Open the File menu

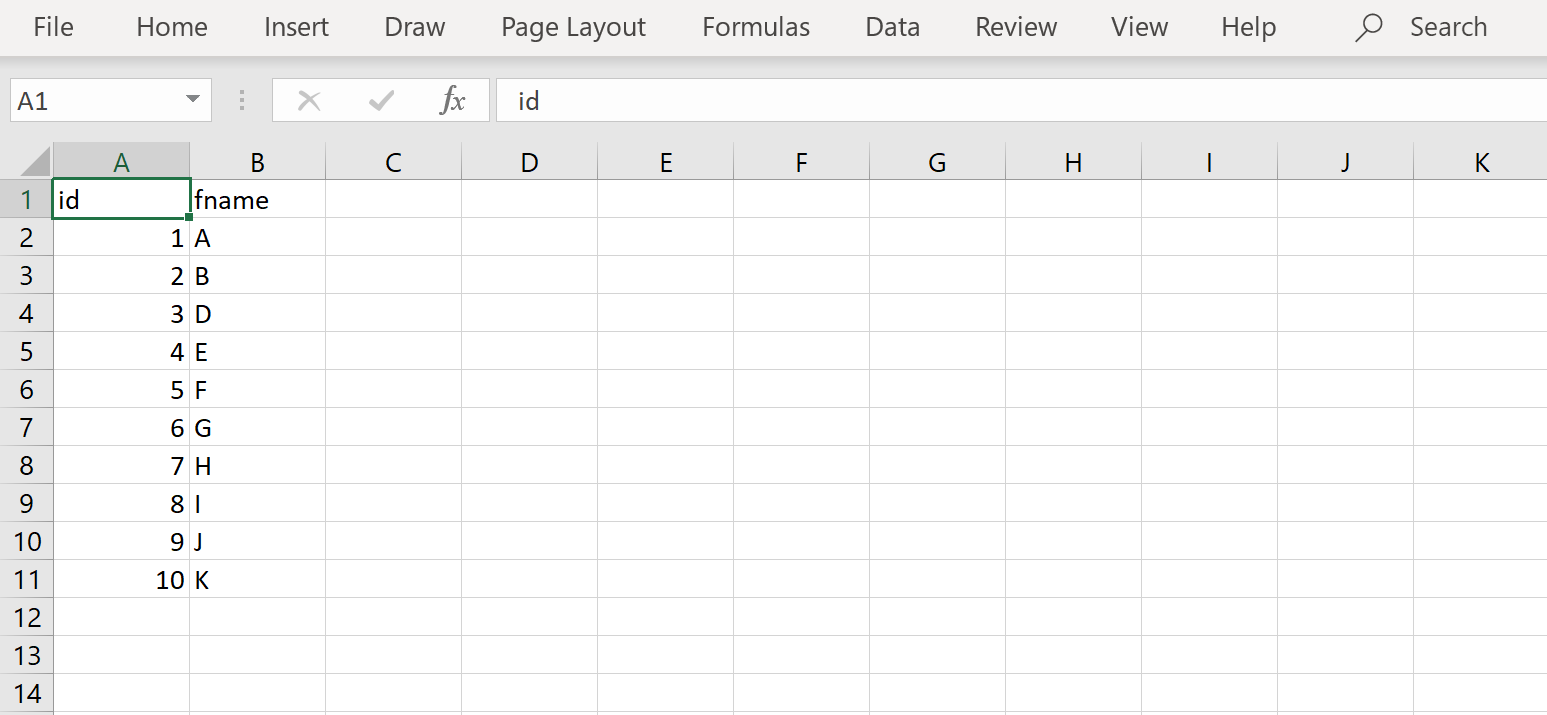point(53,27)
